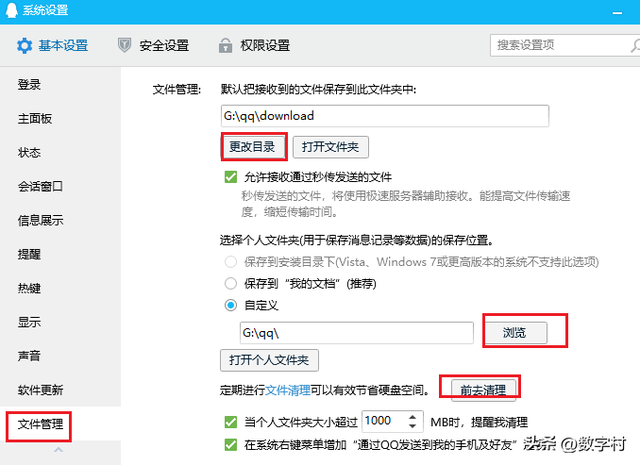Focus the 搜索设置项 search box
Screen dimensions: 640x465
click(565, 45)
